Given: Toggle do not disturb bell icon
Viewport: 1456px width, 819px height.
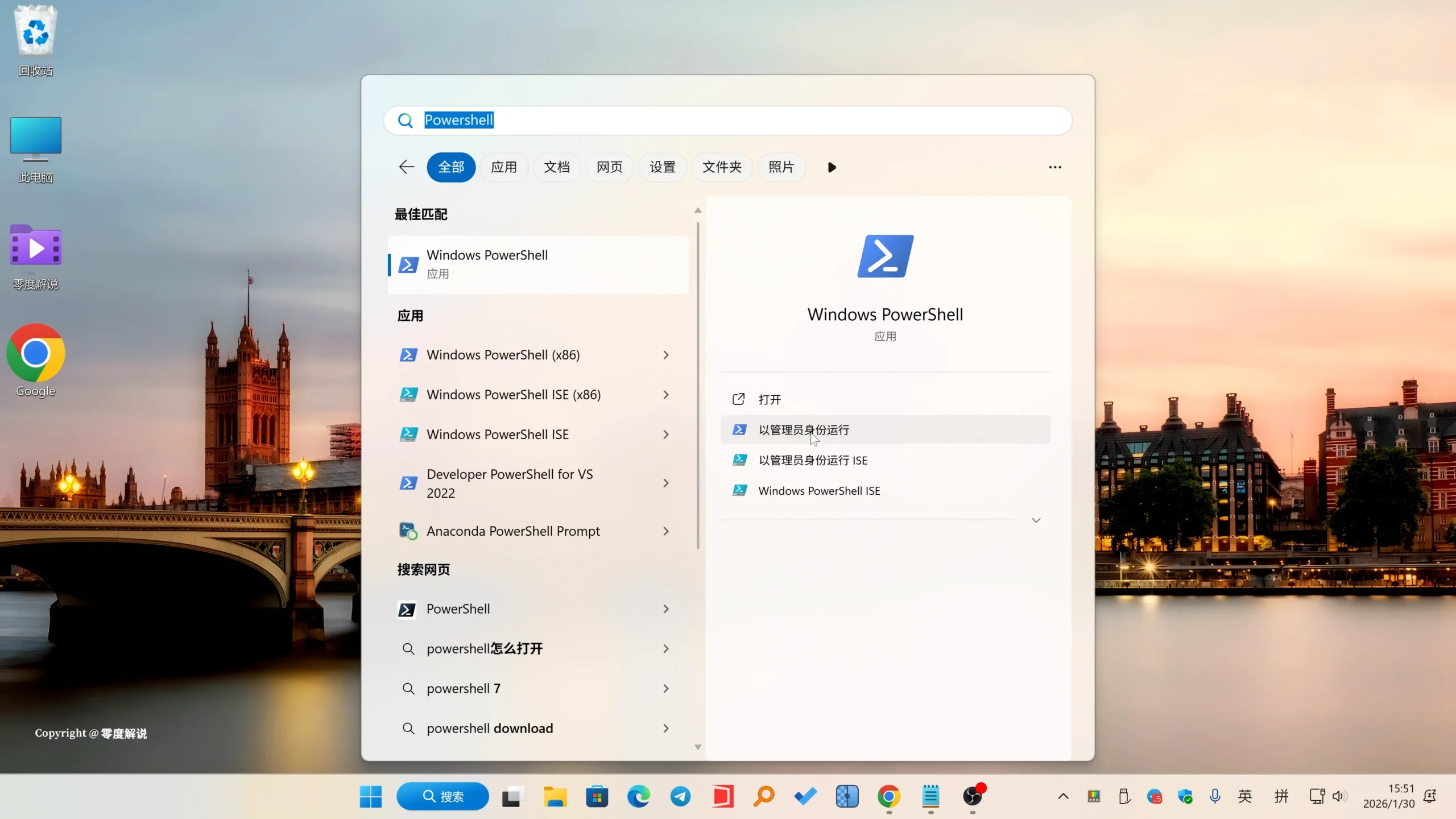Looking at the screenshot, I should point(1430,796).
